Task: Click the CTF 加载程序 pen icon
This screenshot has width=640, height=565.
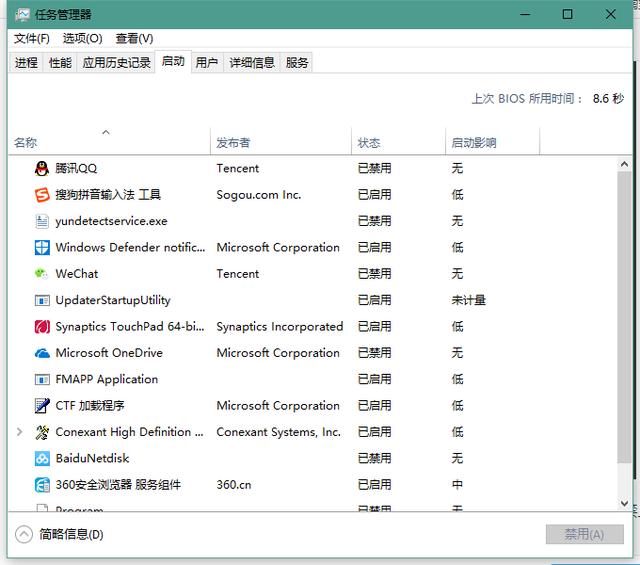Action: (42, 406)
